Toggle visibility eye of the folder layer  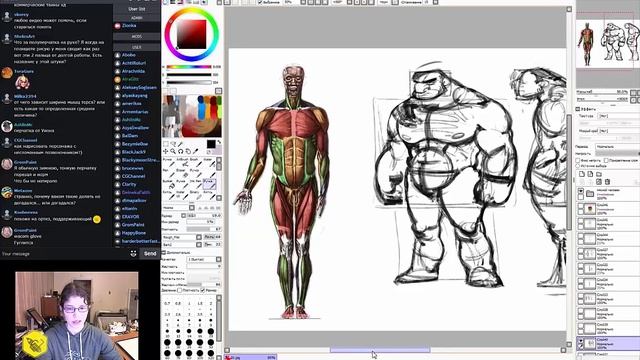point(581,191)
